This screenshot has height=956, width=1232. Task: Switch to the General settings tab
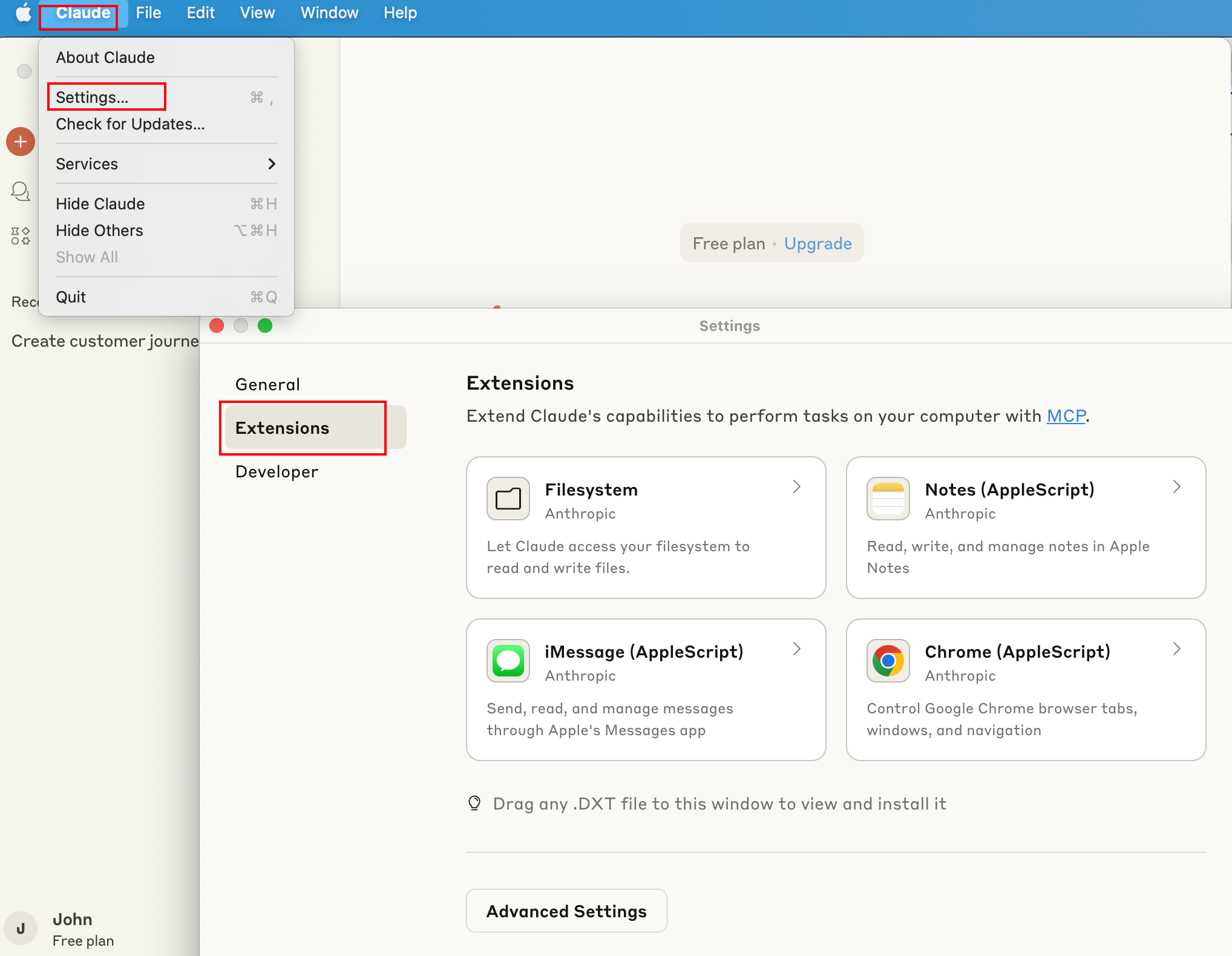(267, 384)
